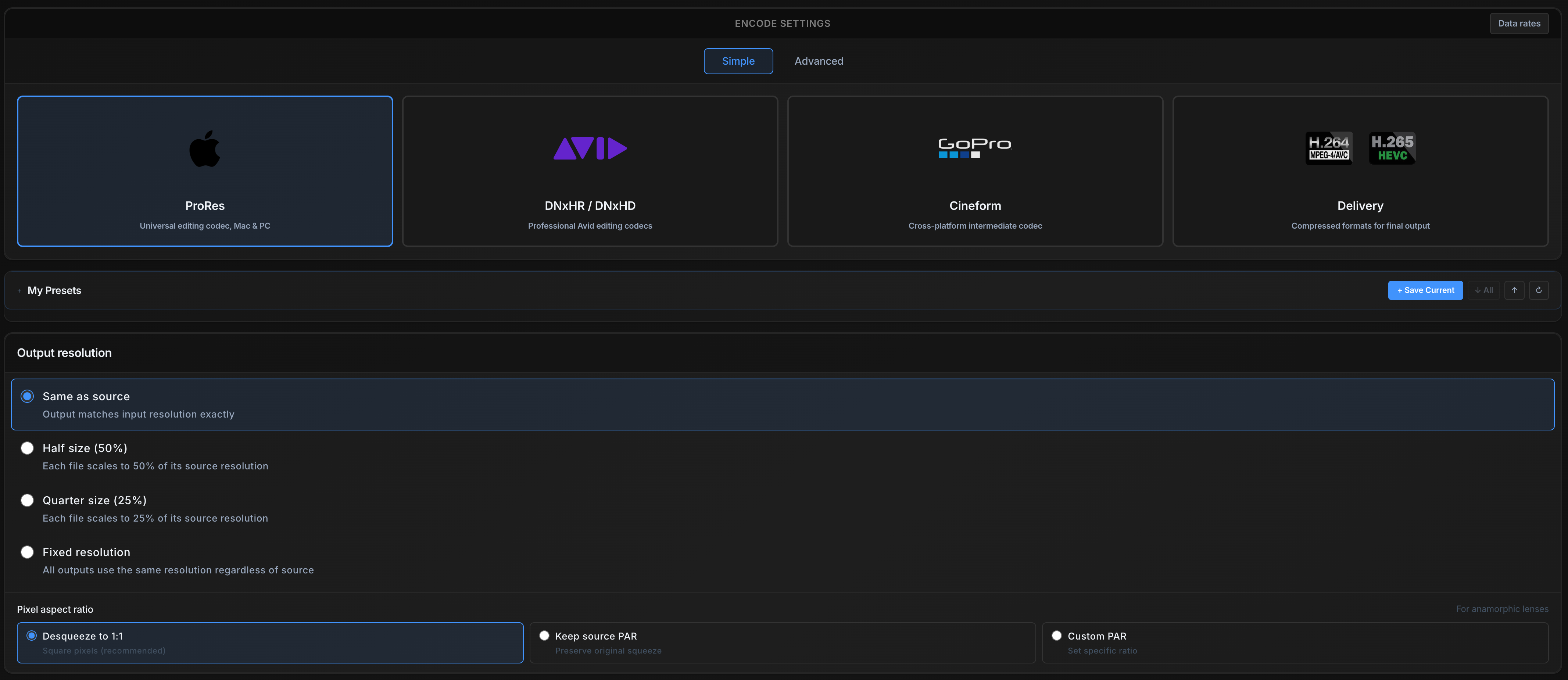Click the 'Pixel aspect ratio' label
The height and width of the screenshot is (680, 1568).
[x=55, y=609]
